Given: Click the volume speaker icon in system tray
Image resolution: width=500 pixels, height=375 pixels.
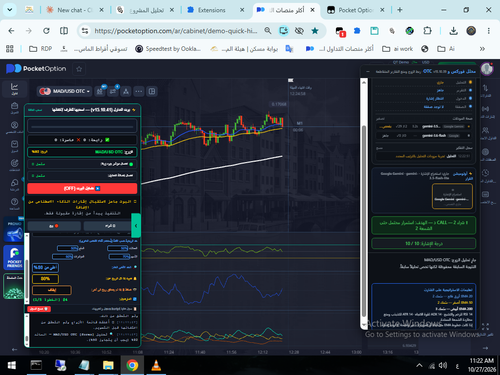Looking at the screenshot, I should [x=443, y=366].
